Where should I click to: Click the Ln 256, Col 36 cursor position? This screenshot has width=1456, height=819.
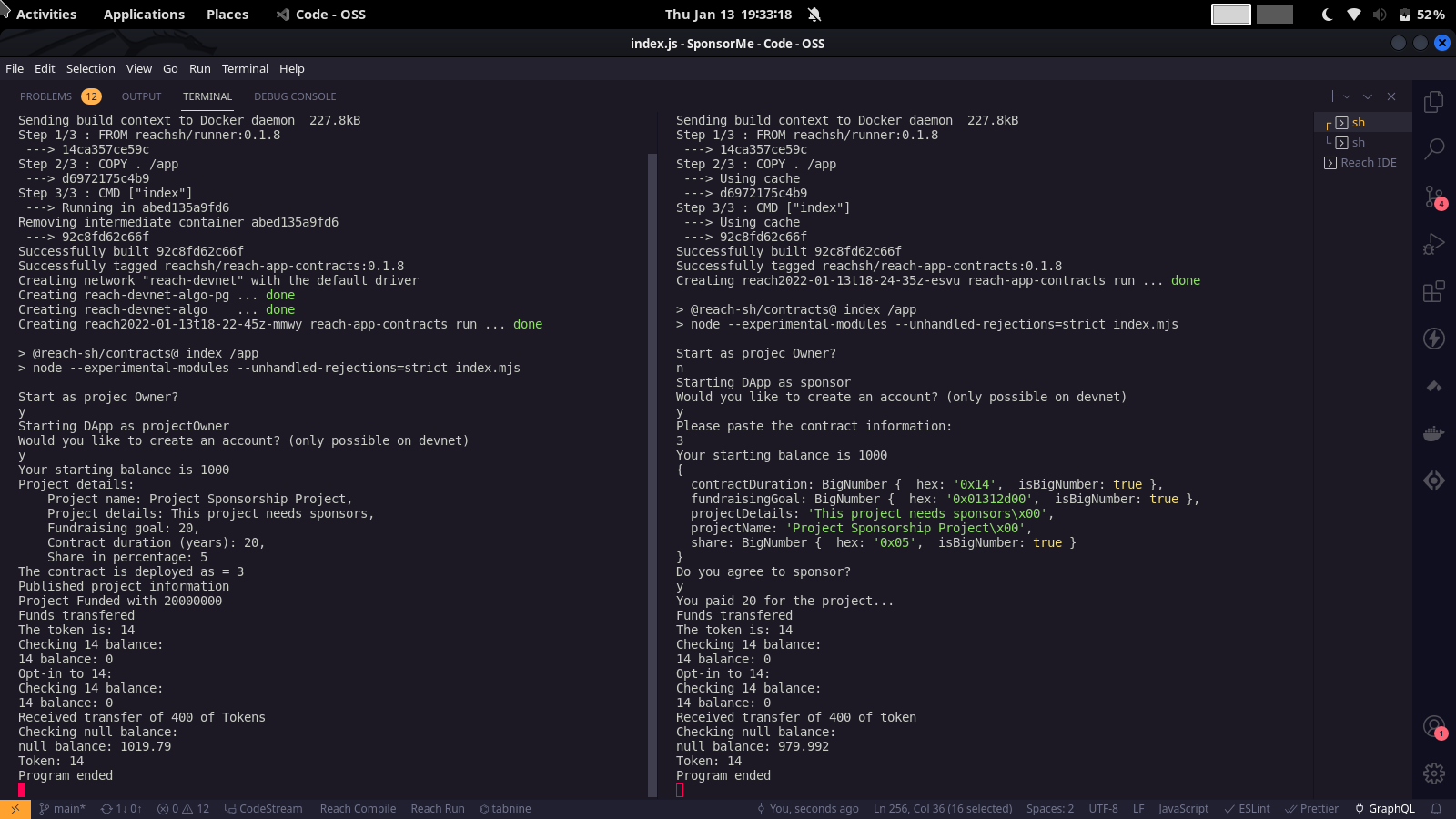pos(943,809)
